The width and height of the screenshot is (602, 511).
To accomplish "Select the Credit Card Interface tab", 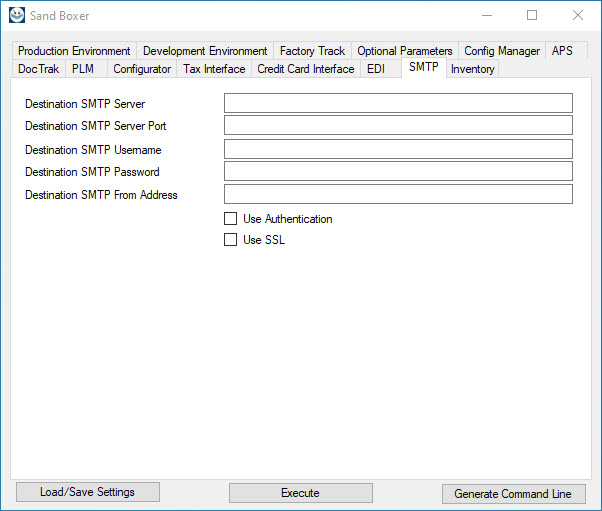I will pyautogui.click(x=305, y=69).
